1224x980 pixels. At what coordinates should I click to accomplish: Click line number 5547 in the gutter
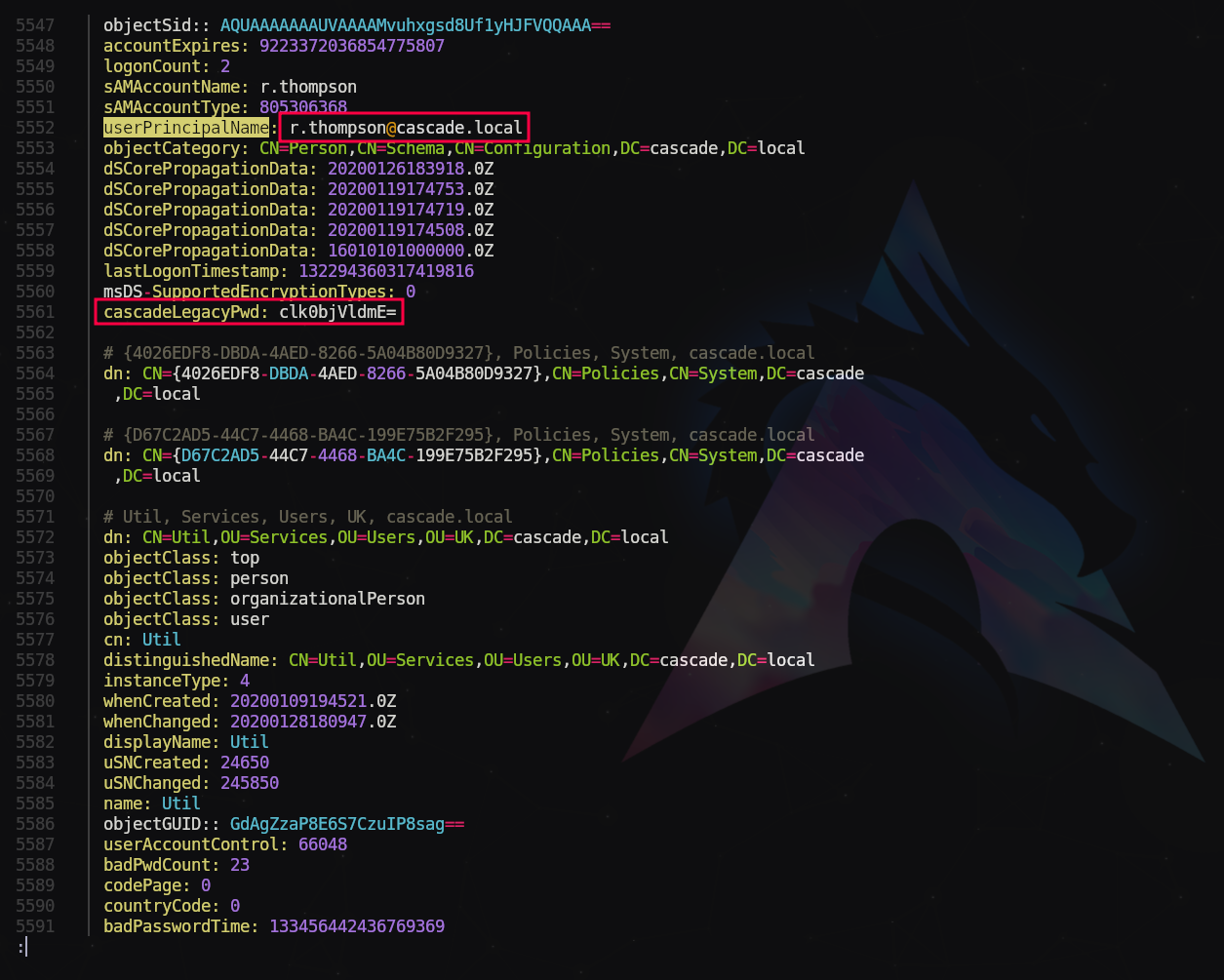35,25
